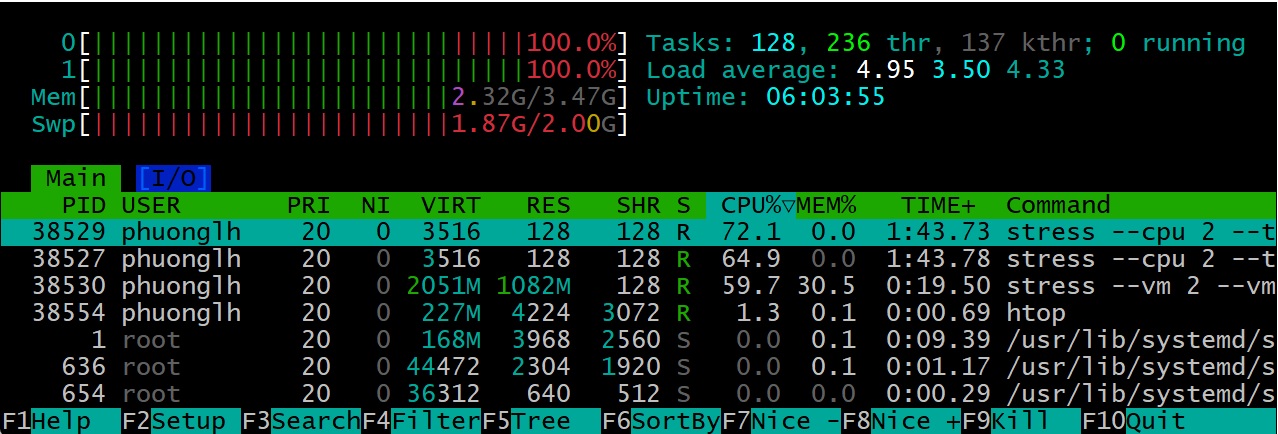
Task: Open the F4 Filter option
Action: point(421,421)
